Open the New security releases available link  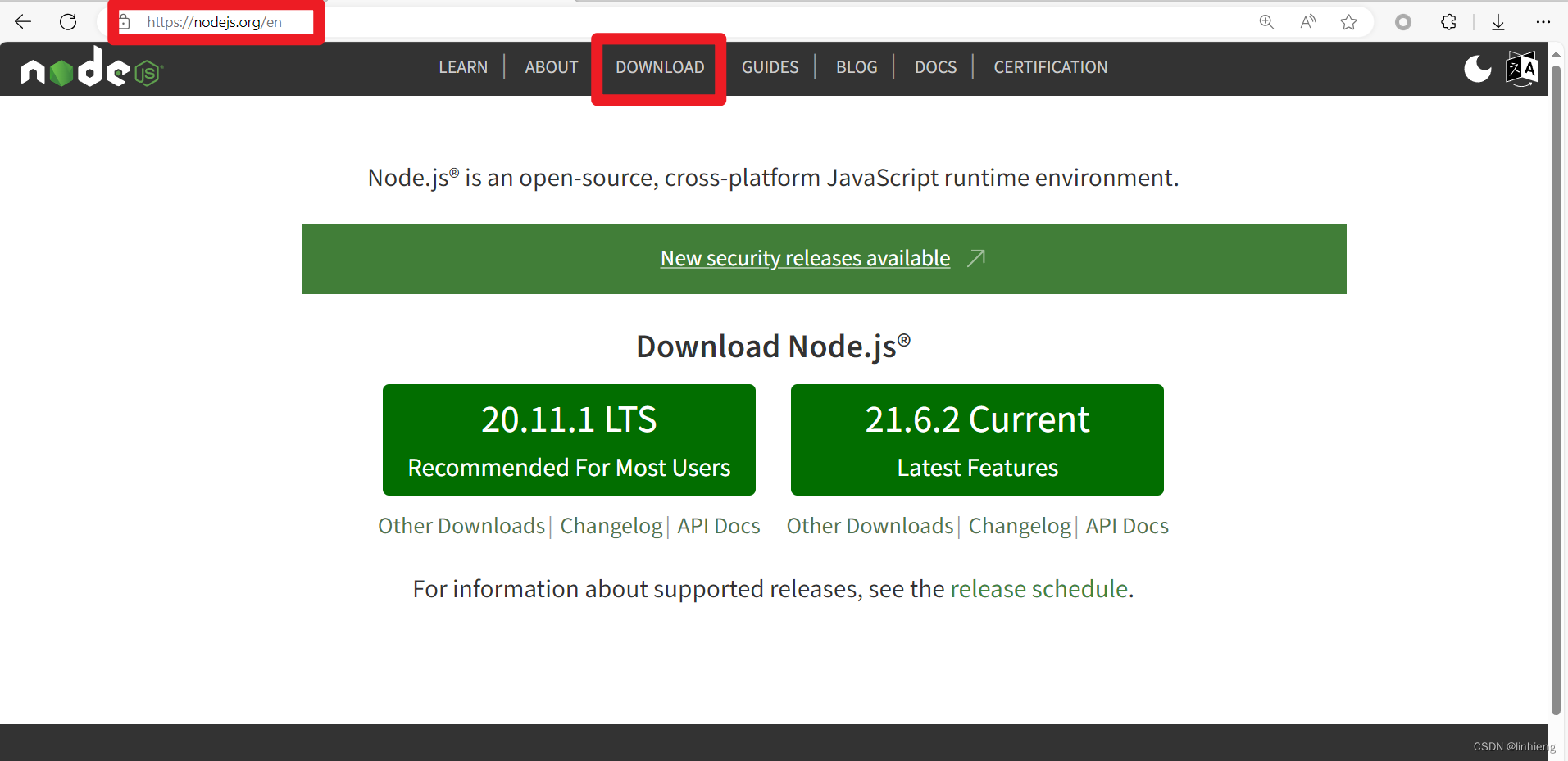[805, 259]
